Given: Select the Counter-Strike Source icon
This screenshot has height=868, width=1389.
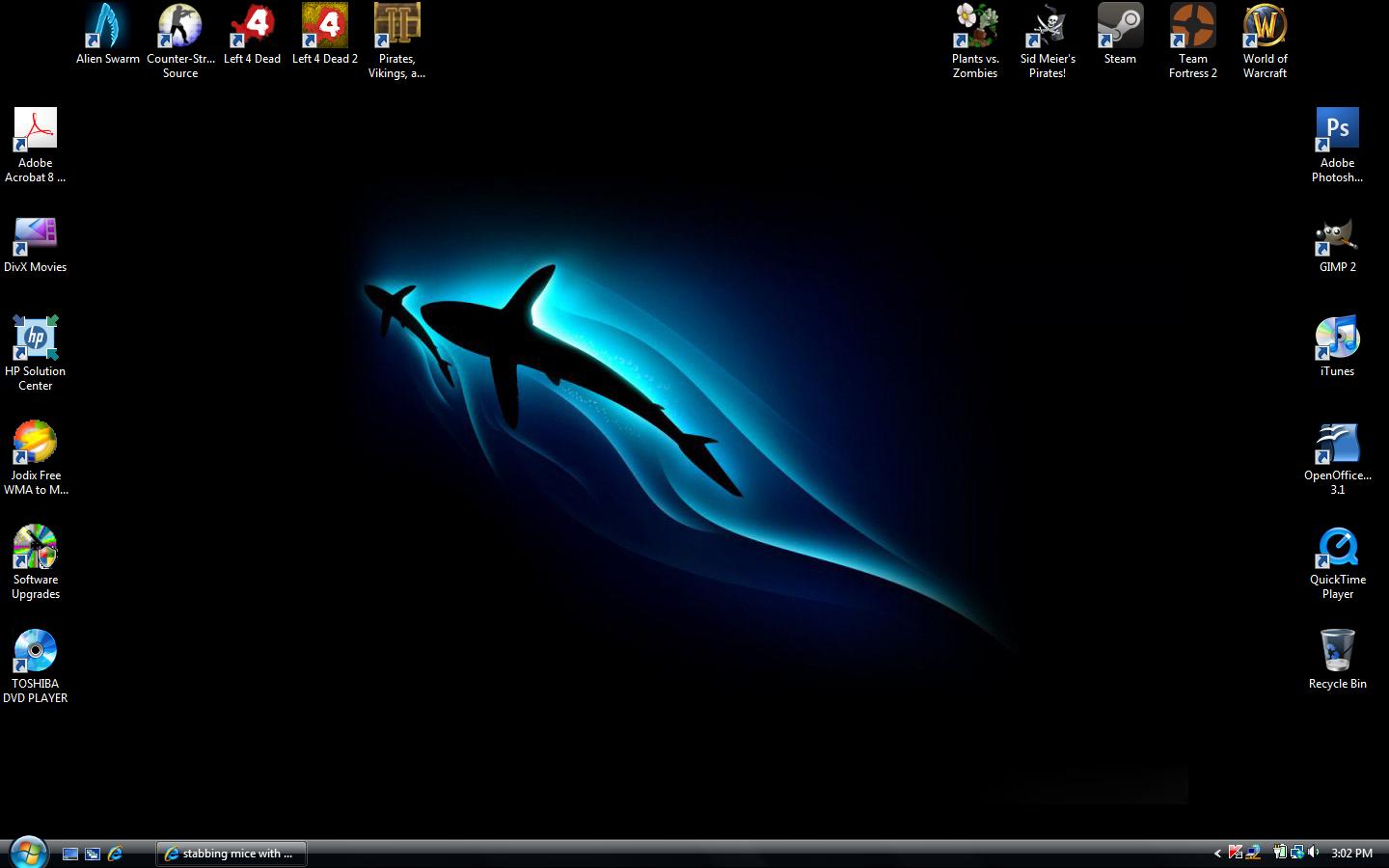Looking at the screenshot, I should click(x=179, y=27).
